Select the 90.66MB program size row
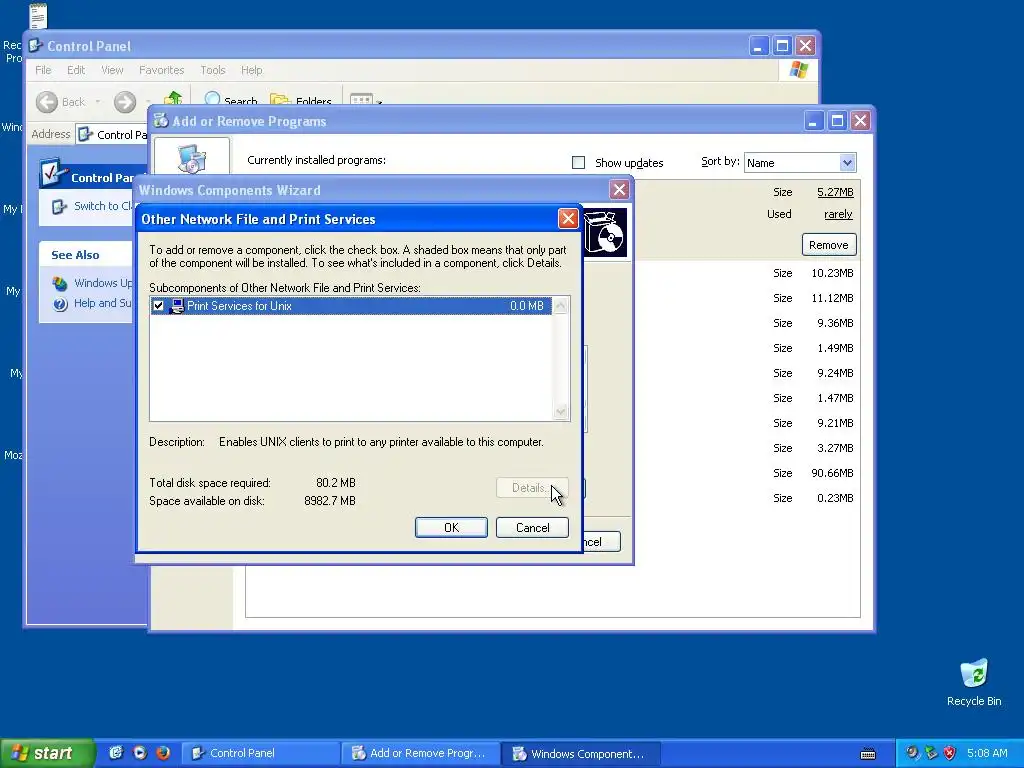Viewport: 1024px width, 768px height. (x=813, y=473)
